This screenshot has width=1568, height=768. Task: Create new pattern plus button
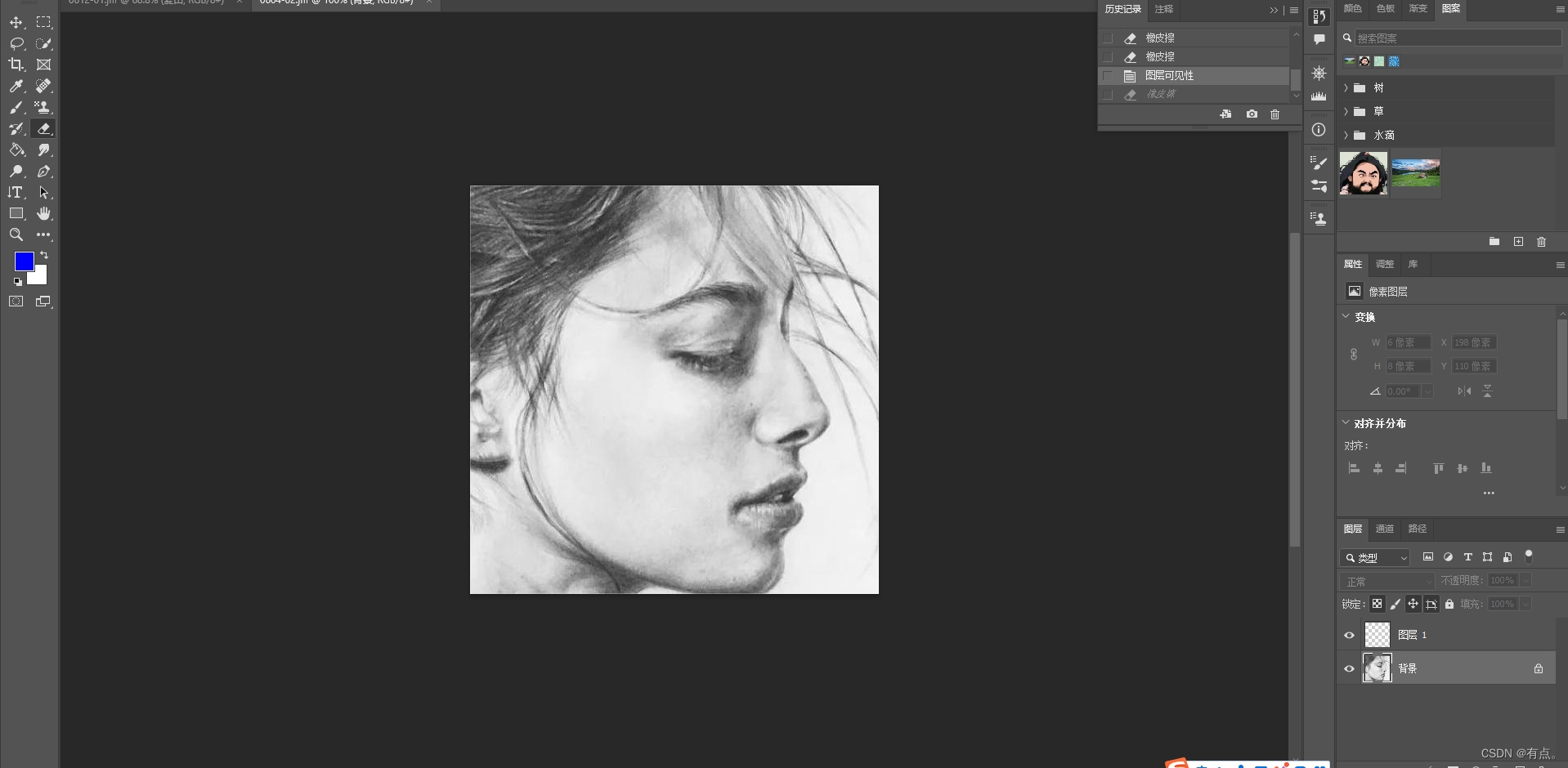pyautogui.click(x=1518, y=242)
